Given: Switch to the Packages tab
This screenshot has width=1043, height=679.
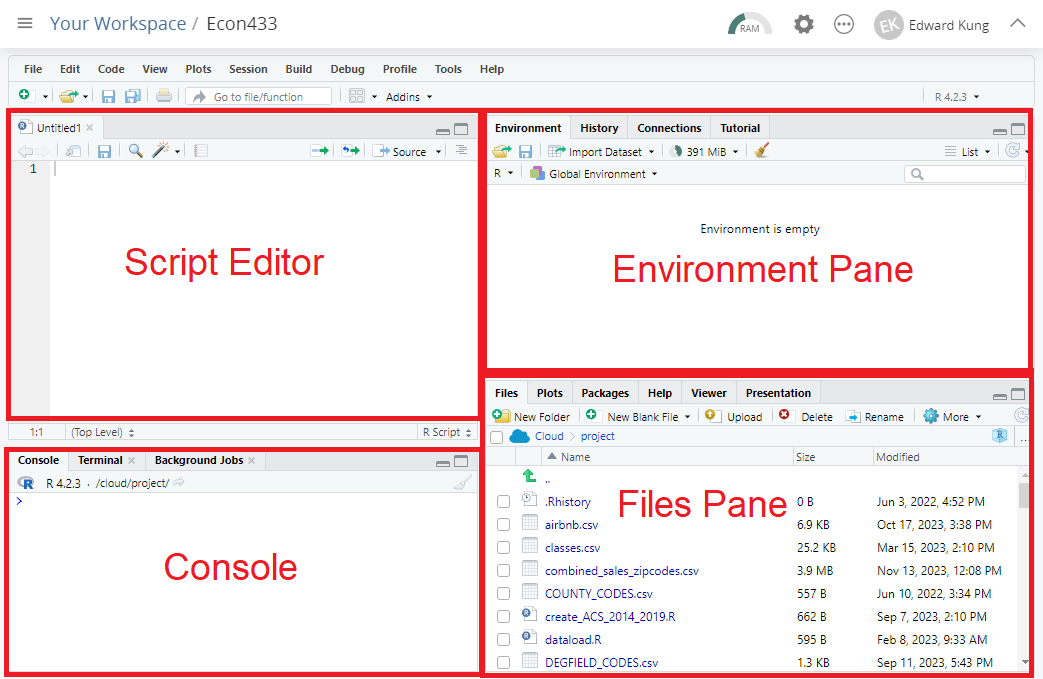Looking at the screenshot, I should pos(605,393).
